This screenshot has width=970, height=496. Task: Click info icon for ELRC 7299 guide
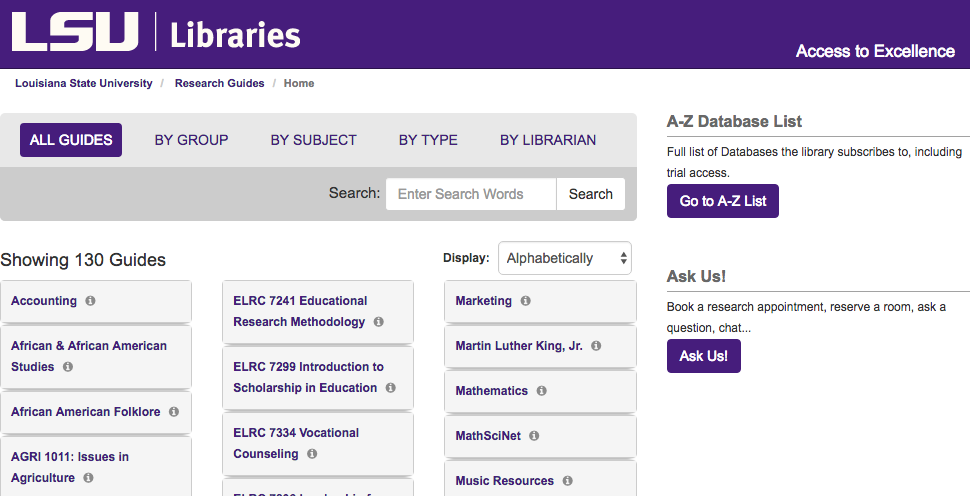390,388
